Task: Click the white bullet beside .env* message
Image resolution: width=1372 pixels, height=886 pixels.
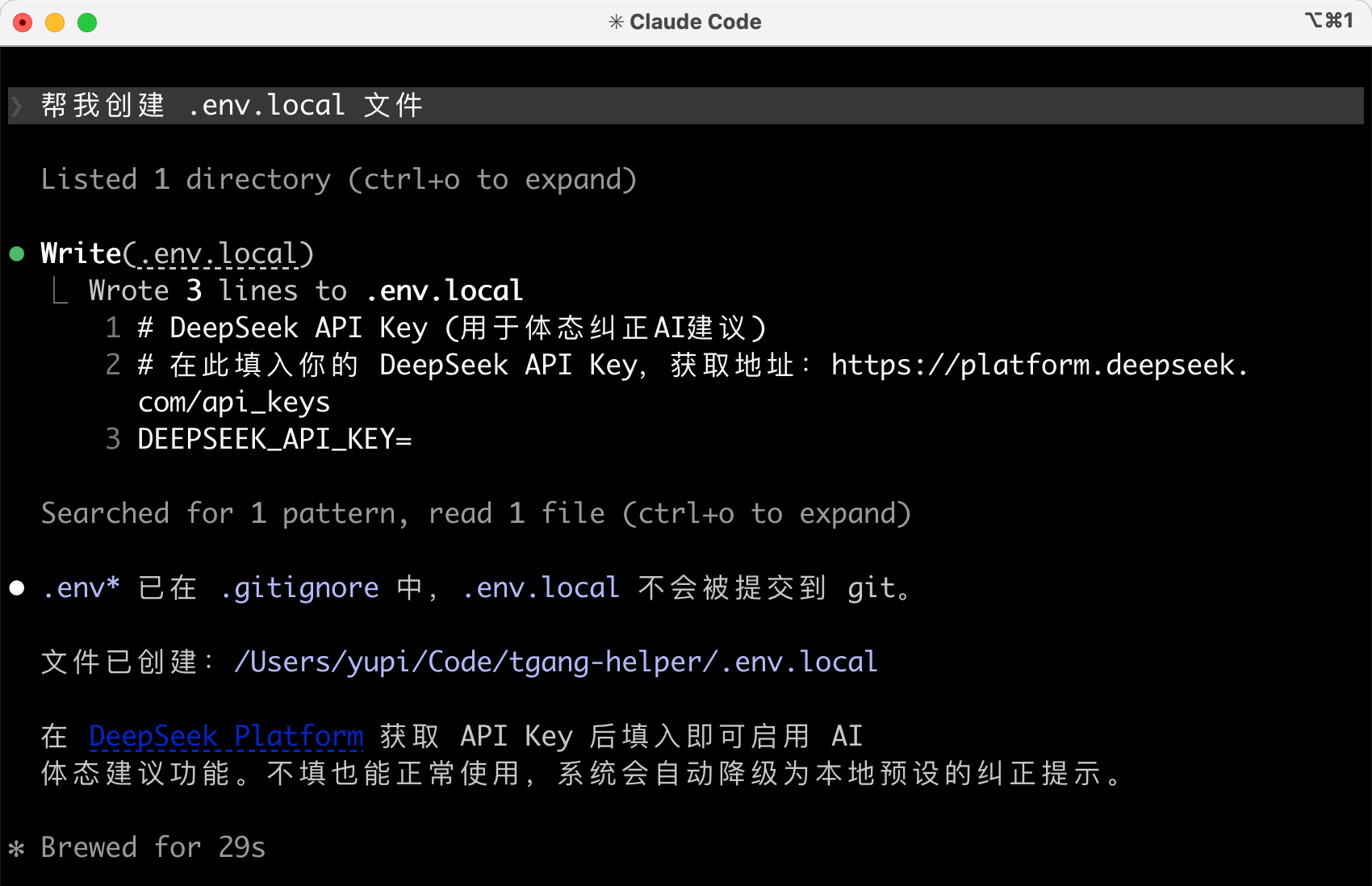Action: coord(17,588)
